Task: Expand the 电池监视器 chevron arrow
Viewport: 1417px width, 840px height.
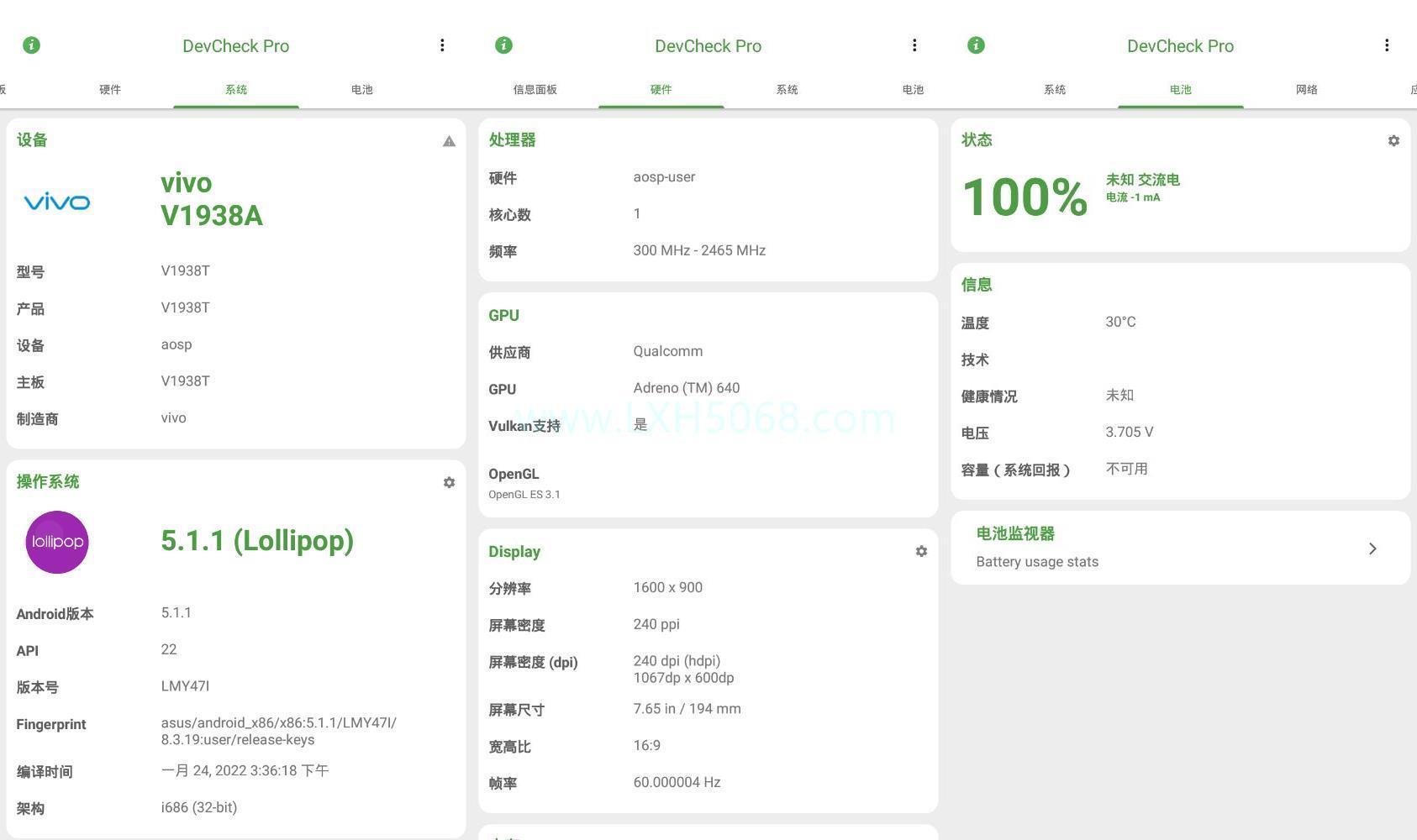Action: click(x=1372, y=549)
